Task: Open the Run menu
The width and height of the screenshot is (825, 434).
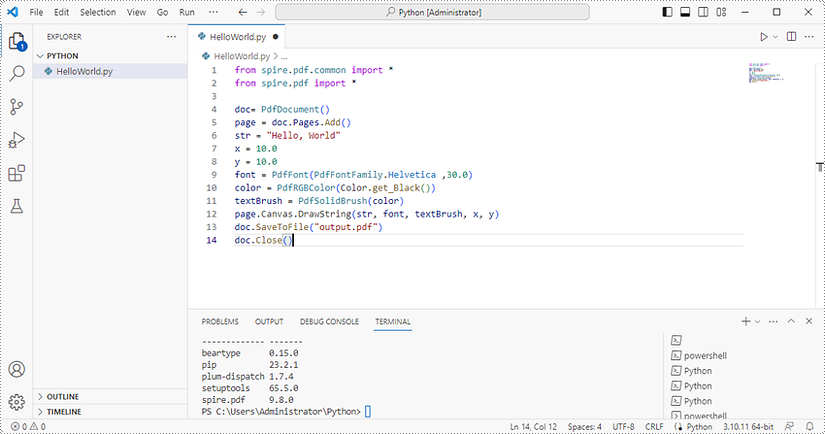Action: pos(187,12)
